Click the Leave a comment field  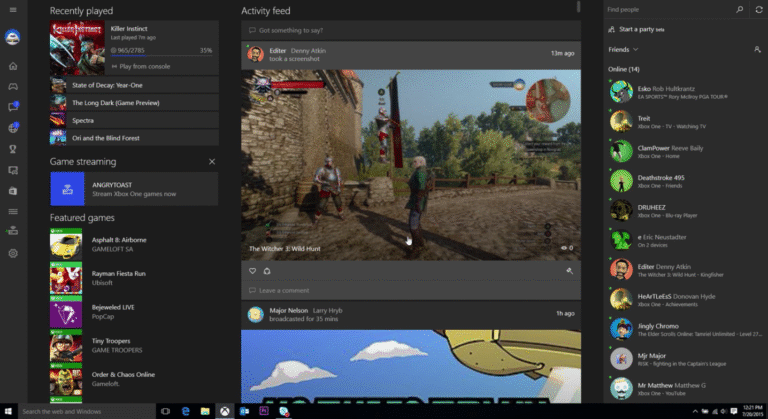411,291
